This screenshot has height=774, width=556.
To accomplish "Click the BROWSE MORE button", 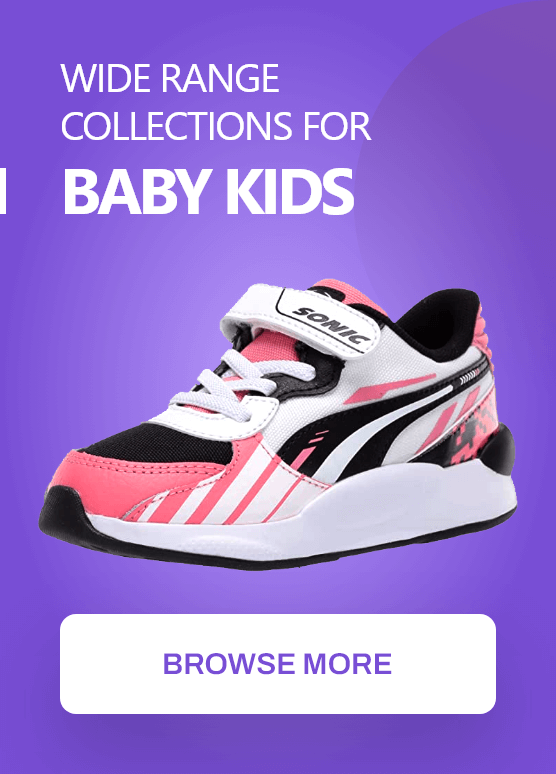I will (278, 663).
